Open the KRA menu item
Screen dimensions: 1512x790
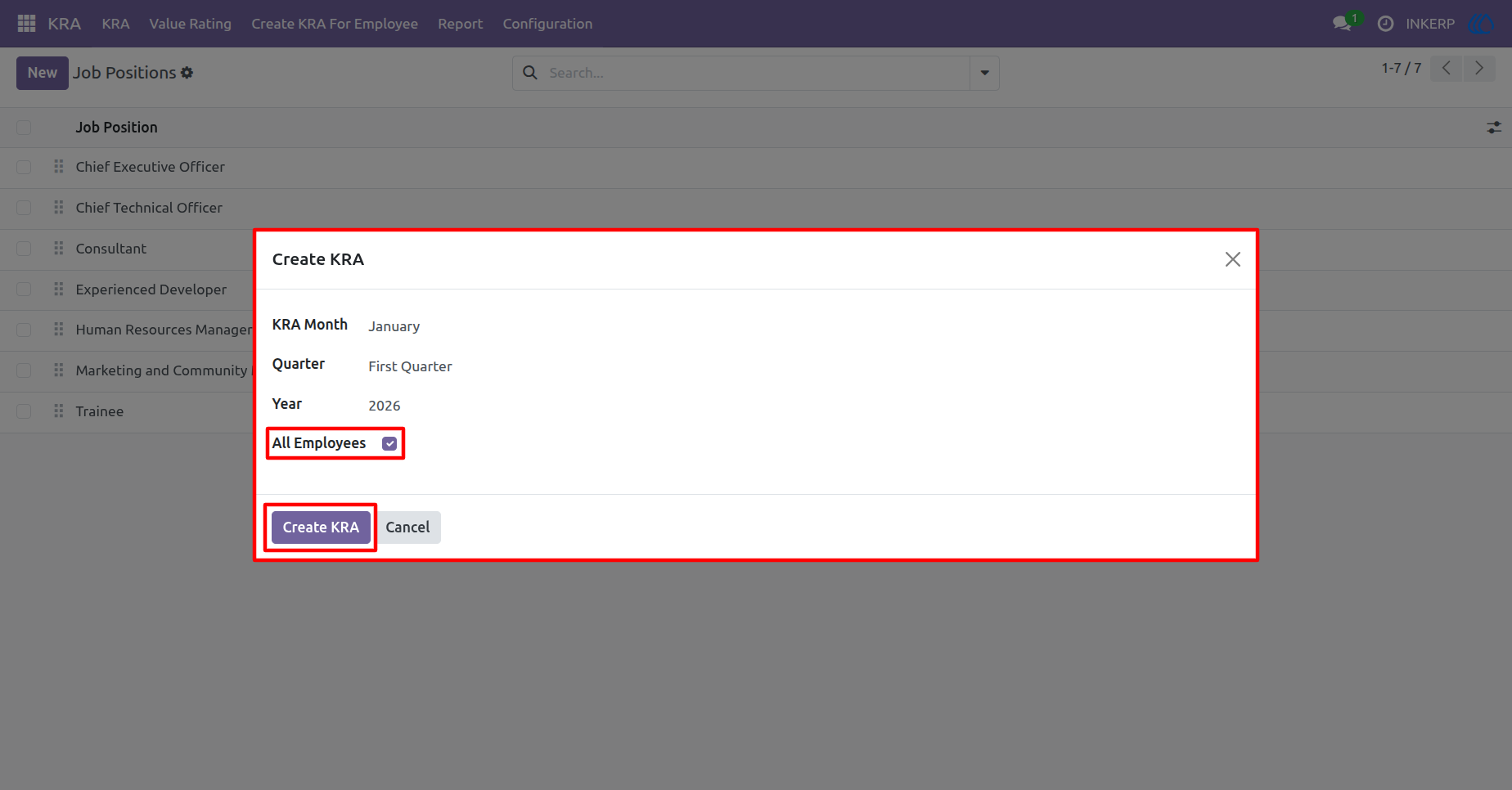point(115,24)
